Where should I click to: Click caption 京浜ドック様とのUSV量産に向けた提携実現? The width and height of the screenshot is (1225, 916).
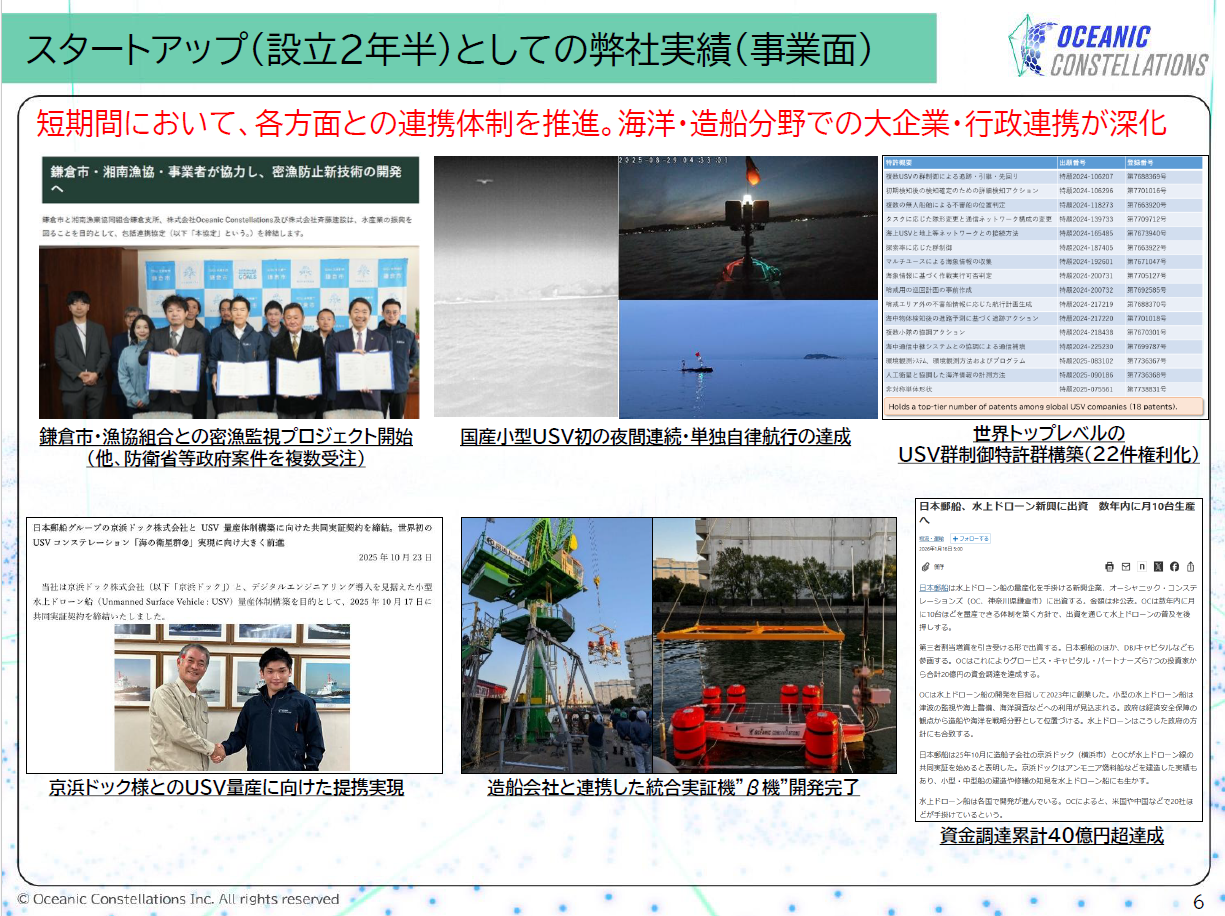(x=226, y=788)
